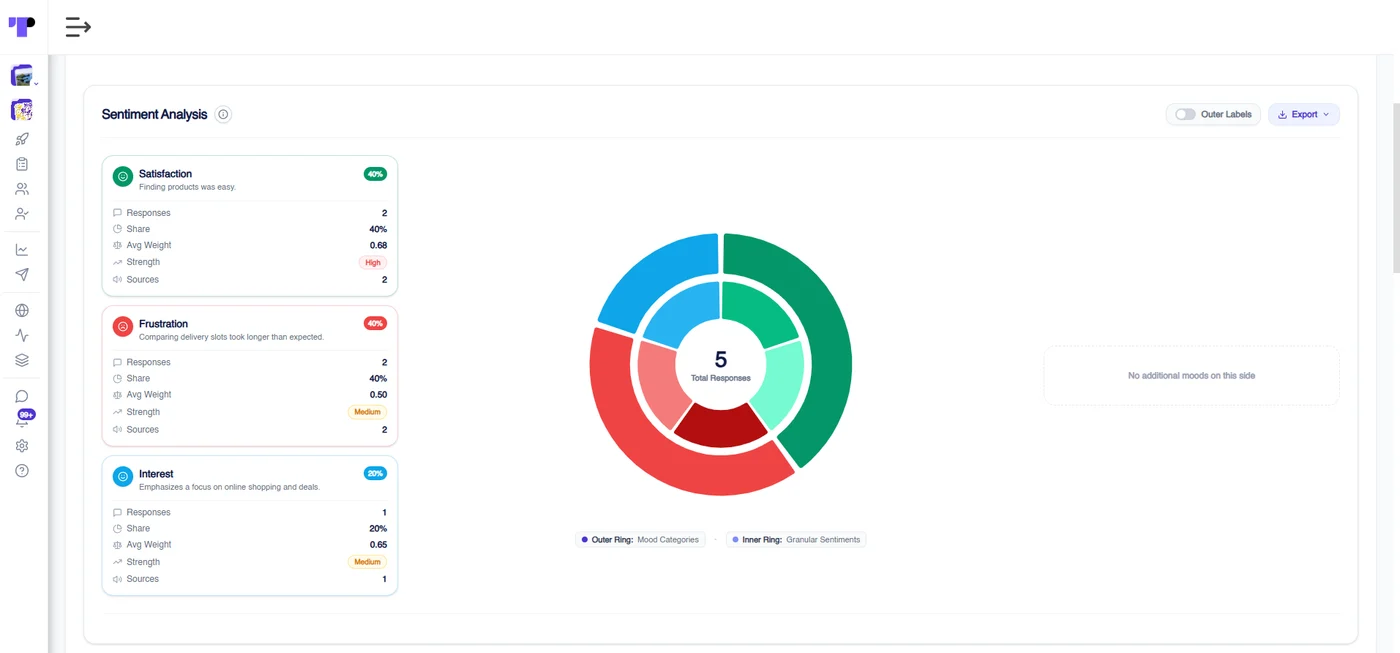
Task: Open notifications with the 99+ badge
Action: coord(23,419)
